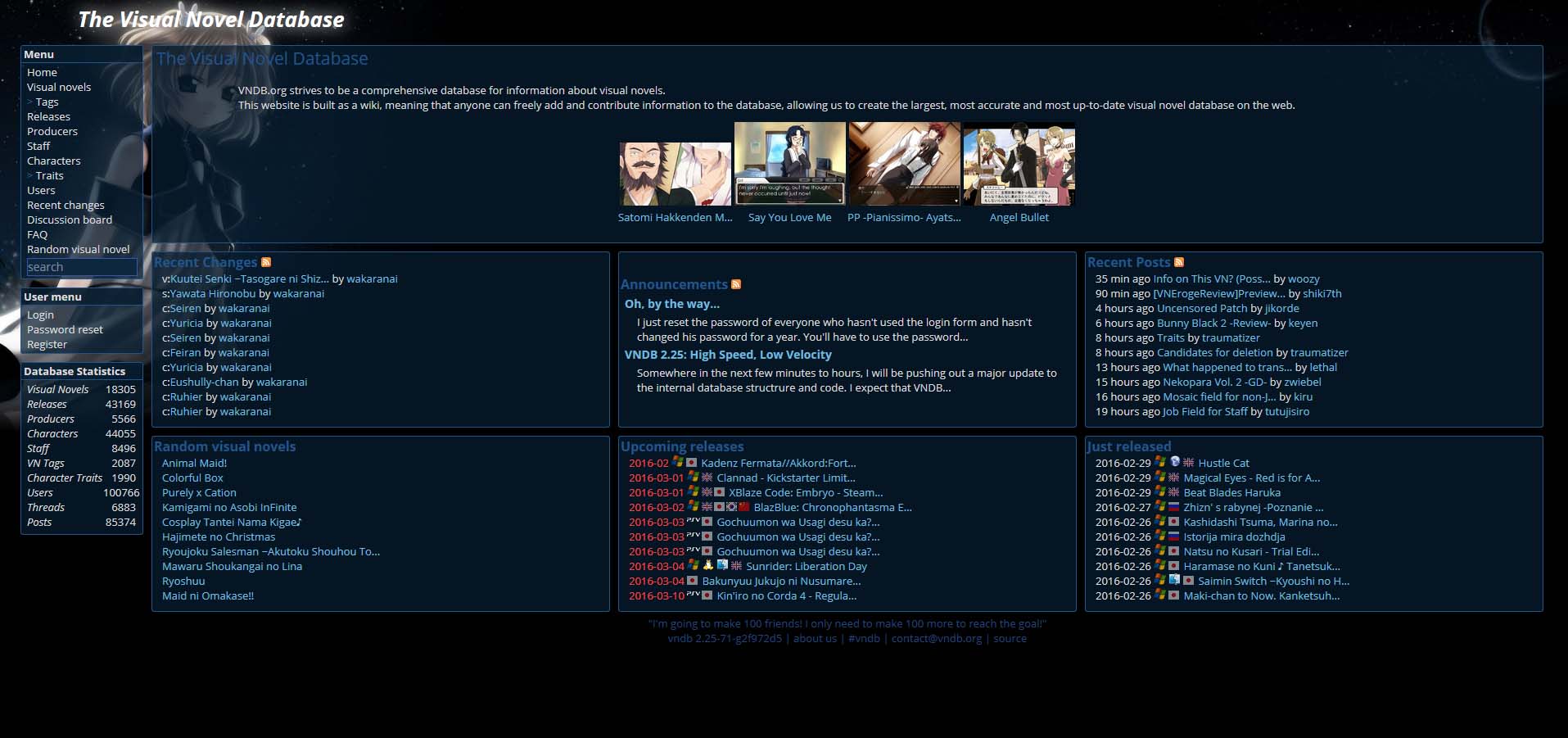Click the RSS icon beside Recent Posts
1568x738 pixels.
(1179, 262)
